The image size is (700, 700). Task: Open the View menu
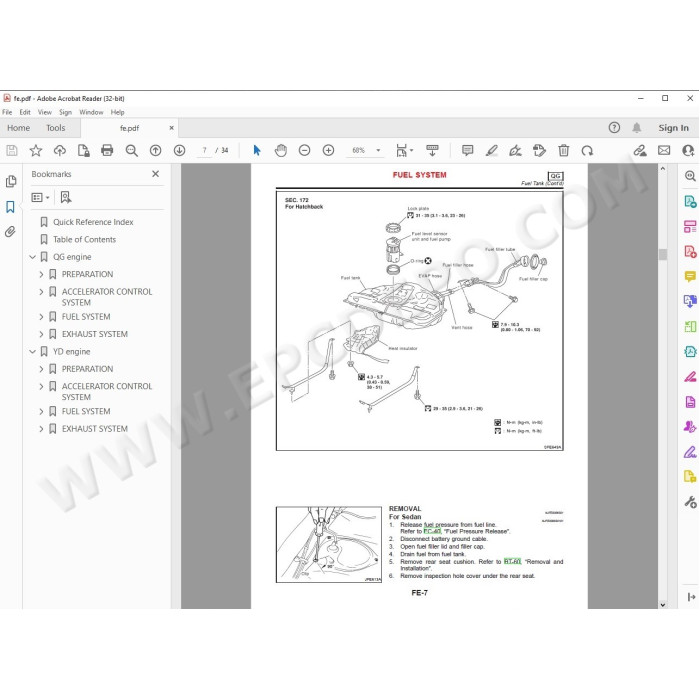coord(45,112)
